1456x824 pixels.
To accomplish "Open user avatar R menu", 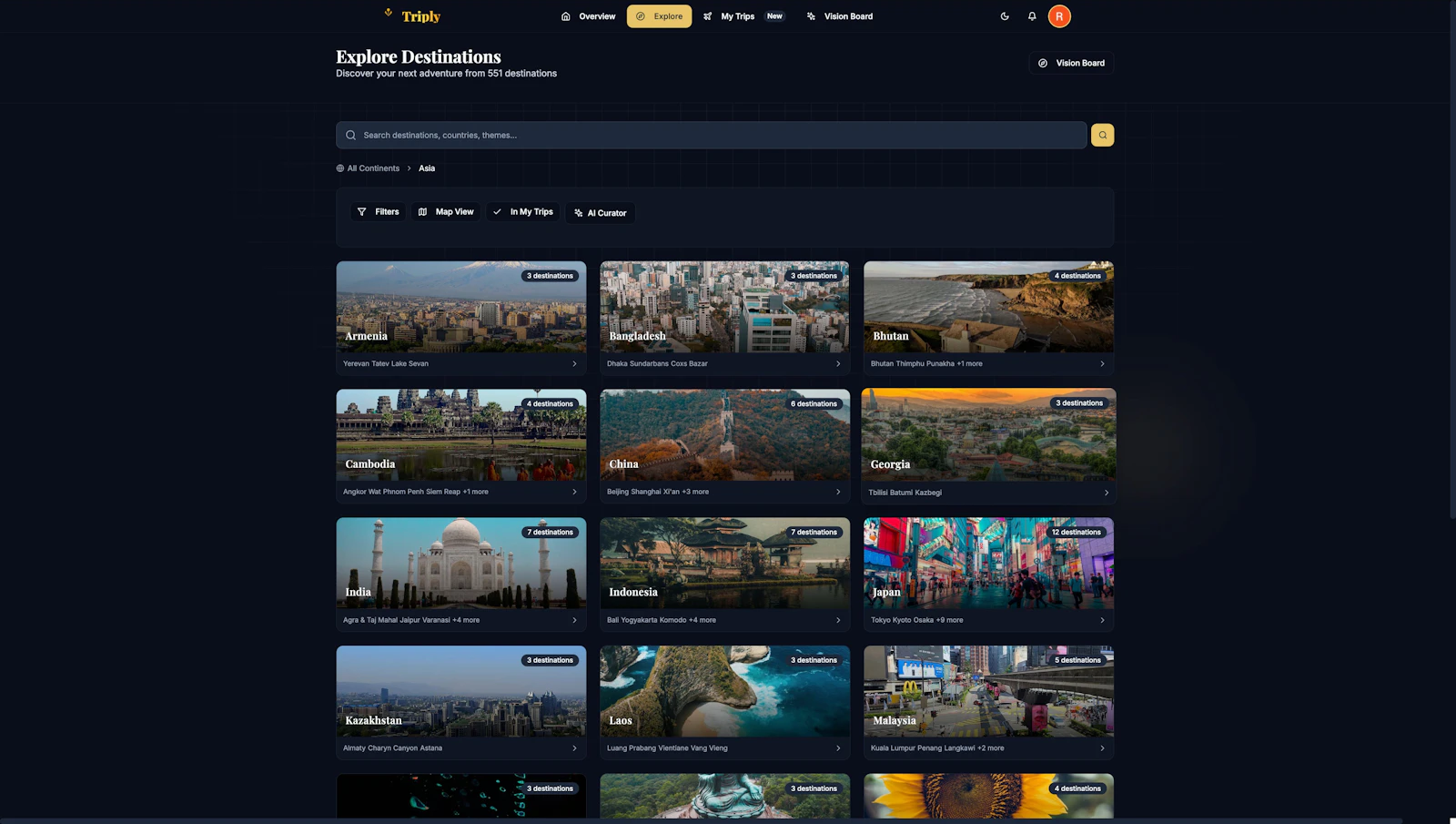I will click(1059, 16).
